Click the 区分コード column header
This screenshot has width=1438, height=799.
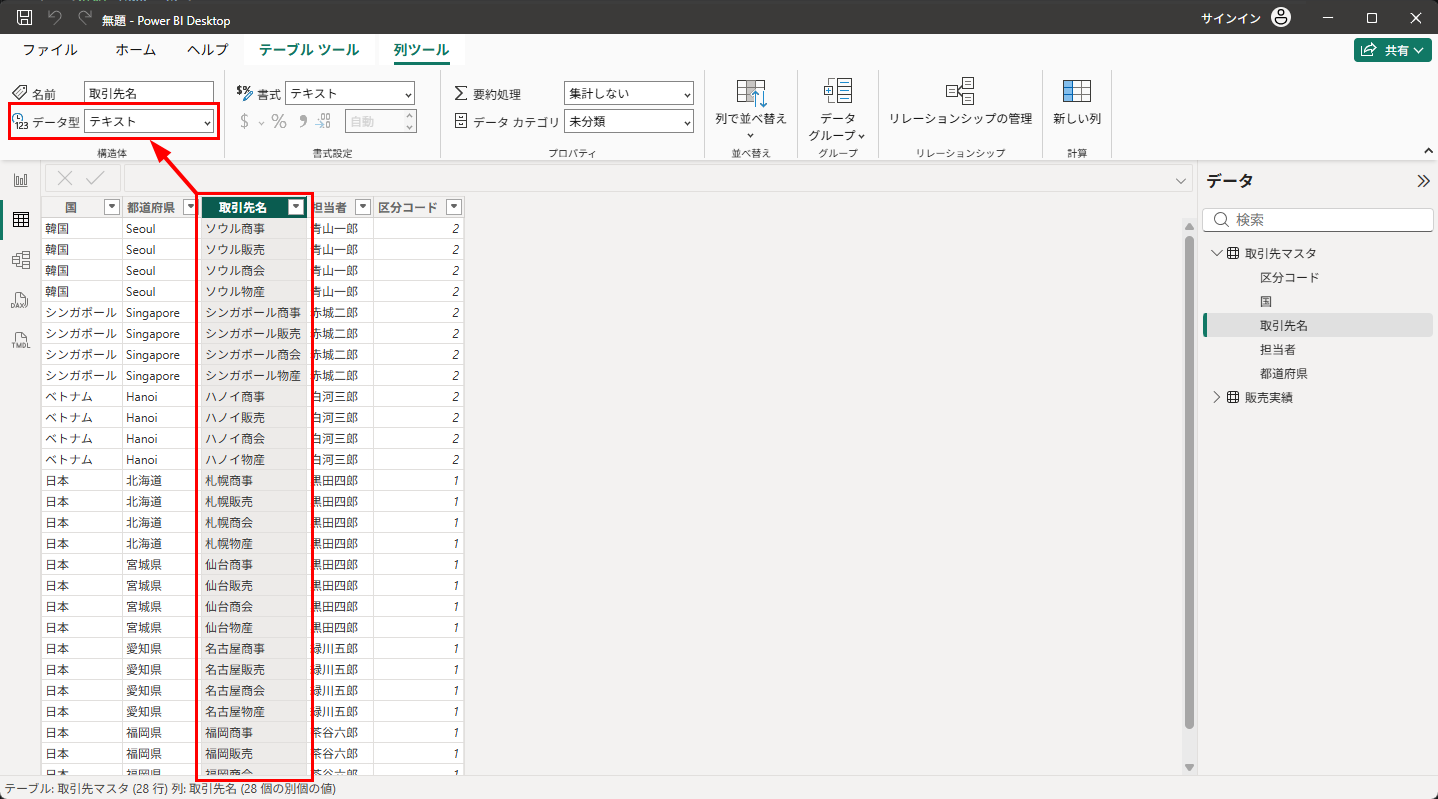(x=408, y=207)
